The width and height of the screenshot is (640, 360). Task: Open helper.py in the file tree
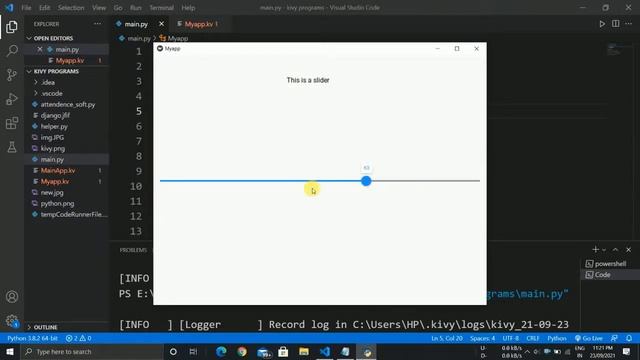pyautogui.click(x=54, y=127)
